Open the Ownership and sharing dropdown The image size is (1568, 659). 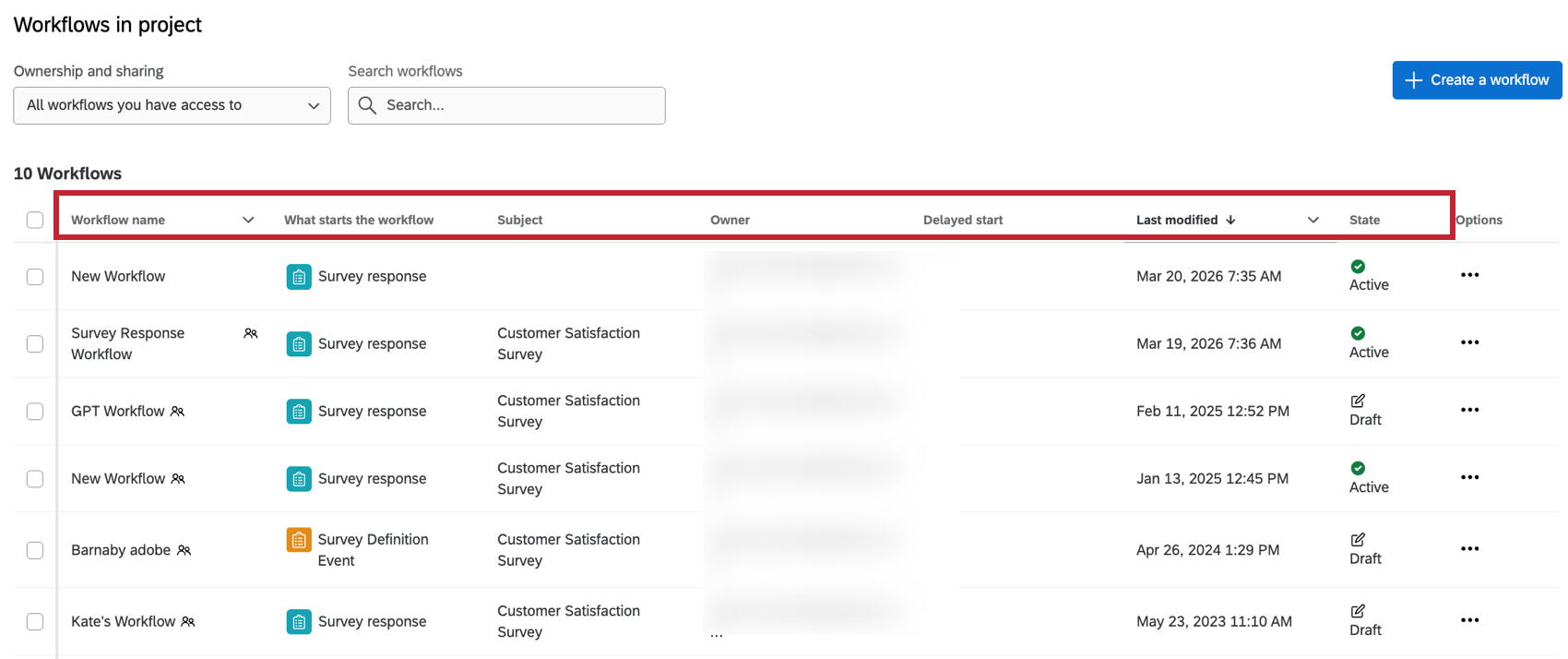pyautogui.click(x=172, y=105)
